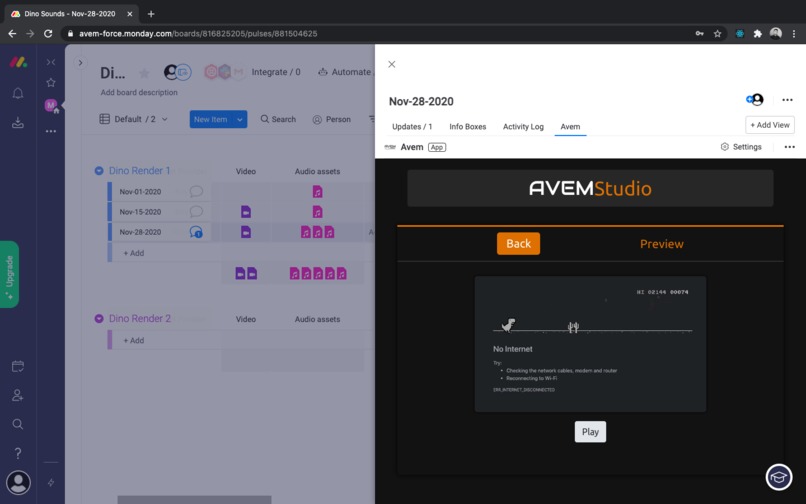Click the browser address bar URL

tap(198, 33)
